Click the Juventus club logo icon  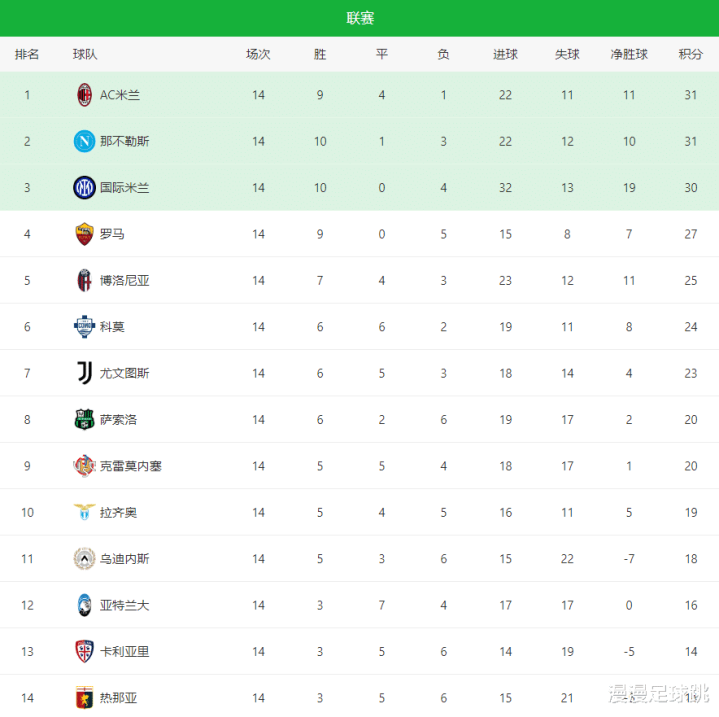[84, 373]
